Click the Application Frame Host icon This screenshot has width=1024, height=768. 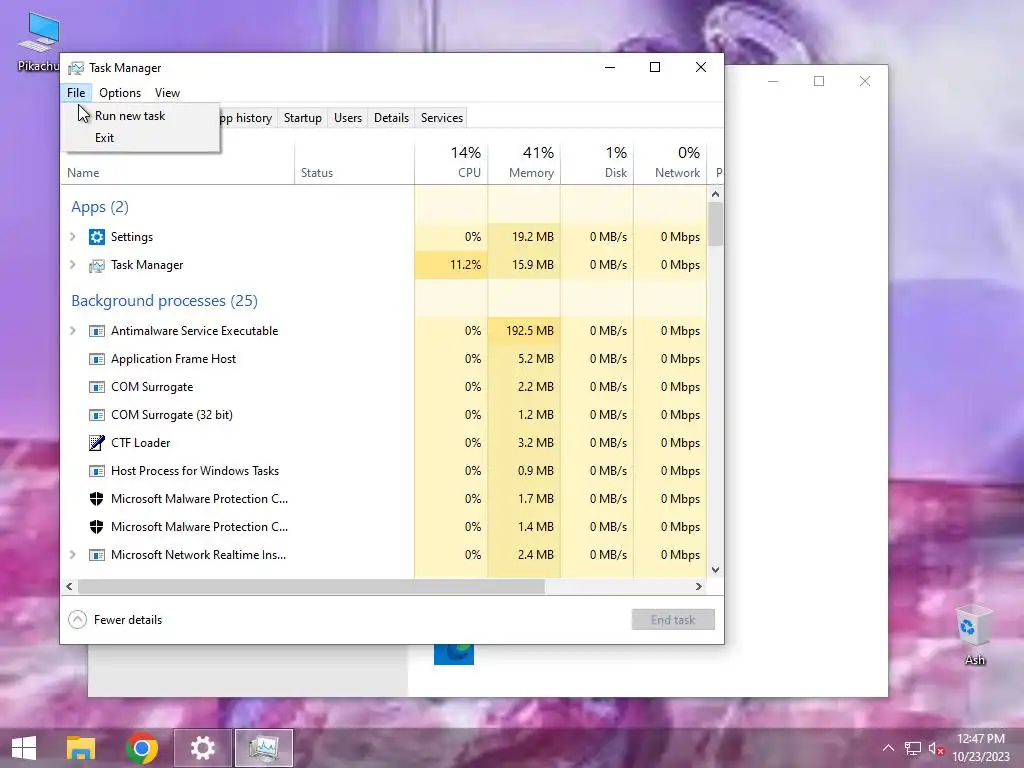coord(97,359)
